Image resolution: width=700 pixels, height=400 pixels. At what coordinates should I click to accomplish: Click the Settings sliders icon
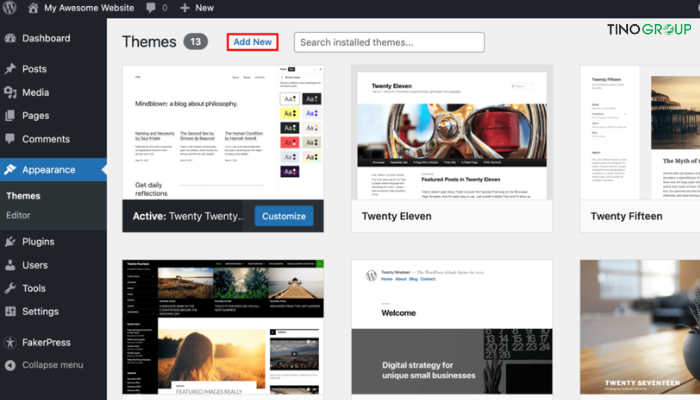pyautogui.click(x=10, y=311)
